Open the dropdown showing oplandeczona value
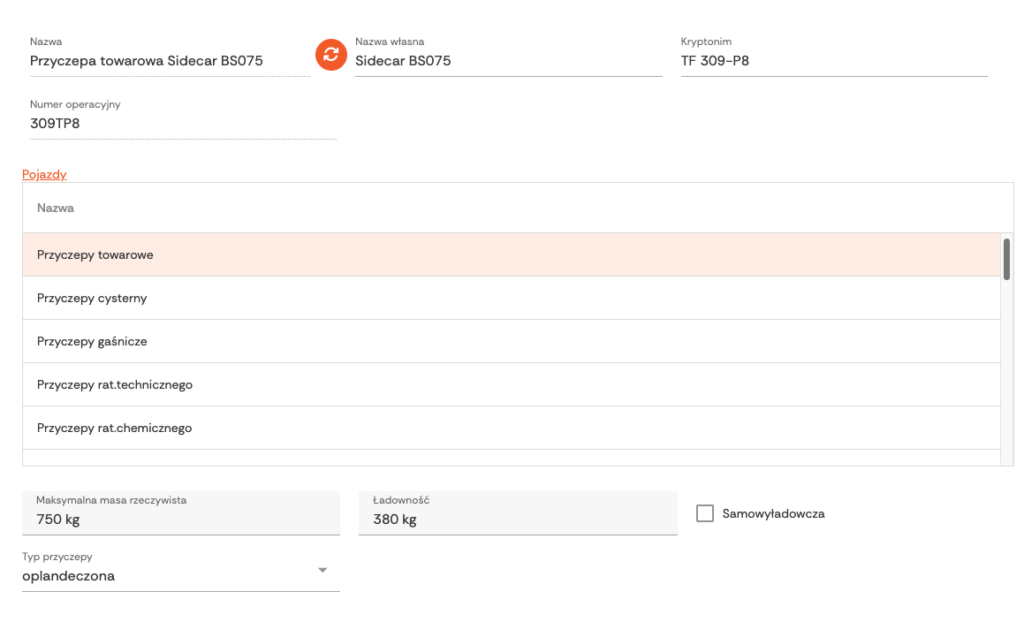1024x622 pixels. click(x=170, y=576)
